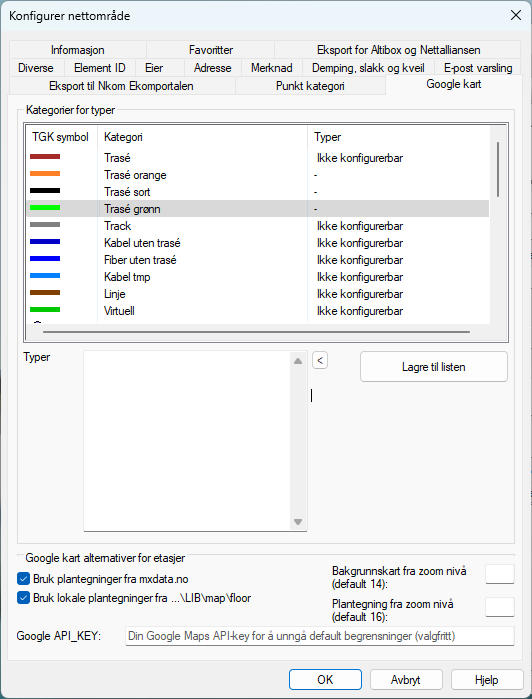Select the 'Trasé orange' row
The width and height of the screenshot is (532, 699).
point(258,175)
